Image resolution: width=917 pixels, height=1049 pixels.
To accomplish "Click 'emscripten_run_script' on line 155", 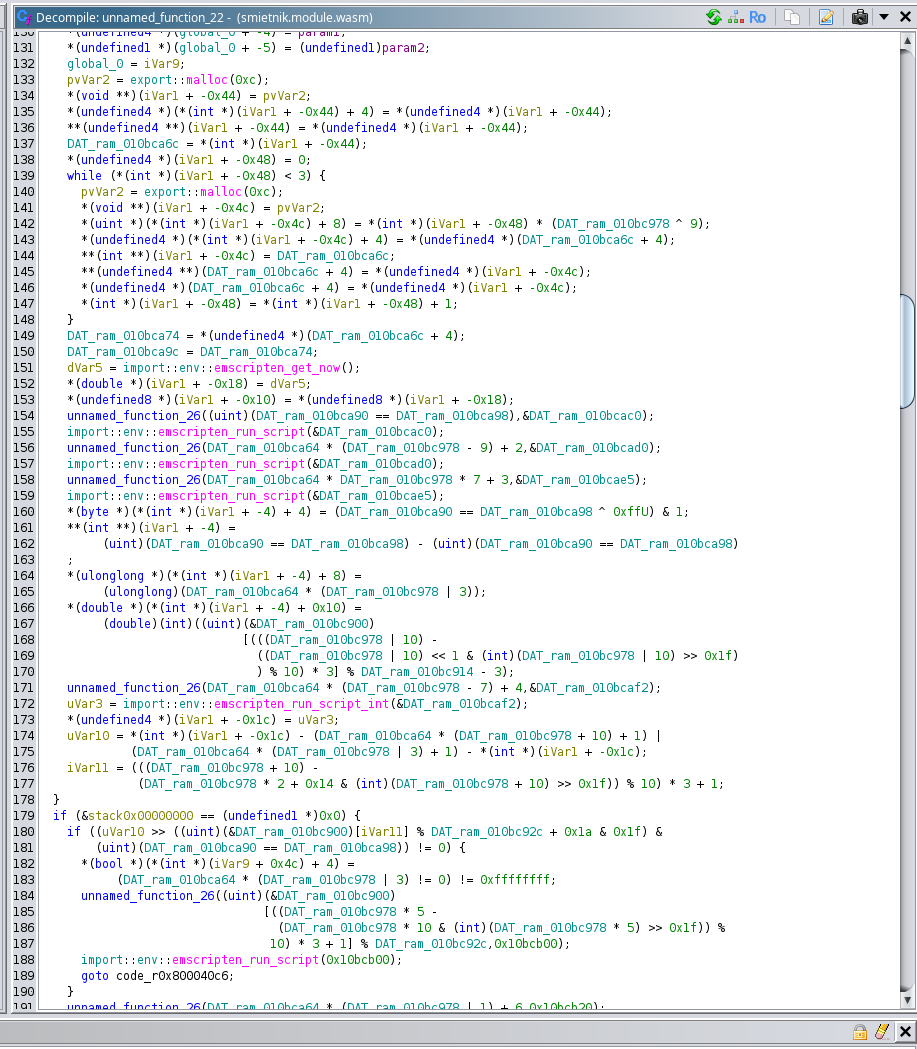I will (231, 432).
